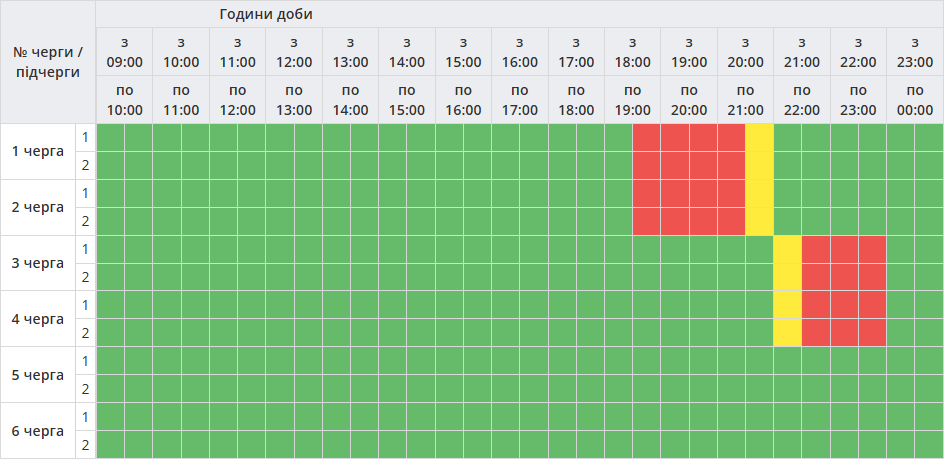Select the '4 черга' row label
944x459 pixels.
point(38,319)
